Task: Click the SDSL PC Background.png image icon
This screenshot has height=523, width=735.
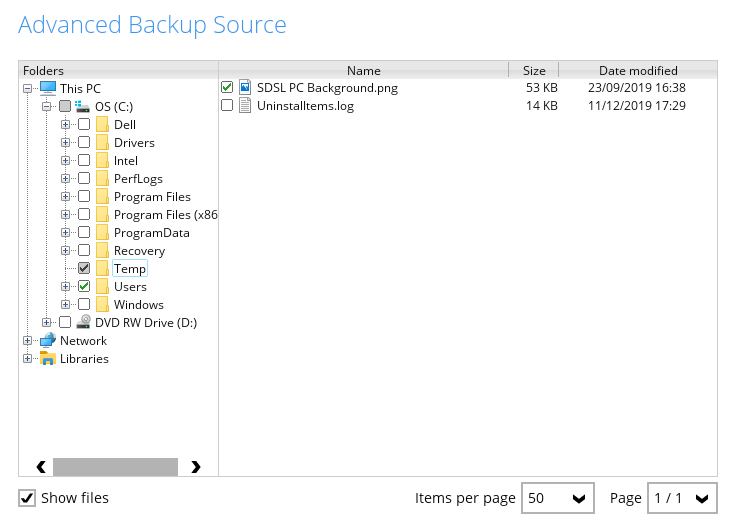Action: [245, 88]
